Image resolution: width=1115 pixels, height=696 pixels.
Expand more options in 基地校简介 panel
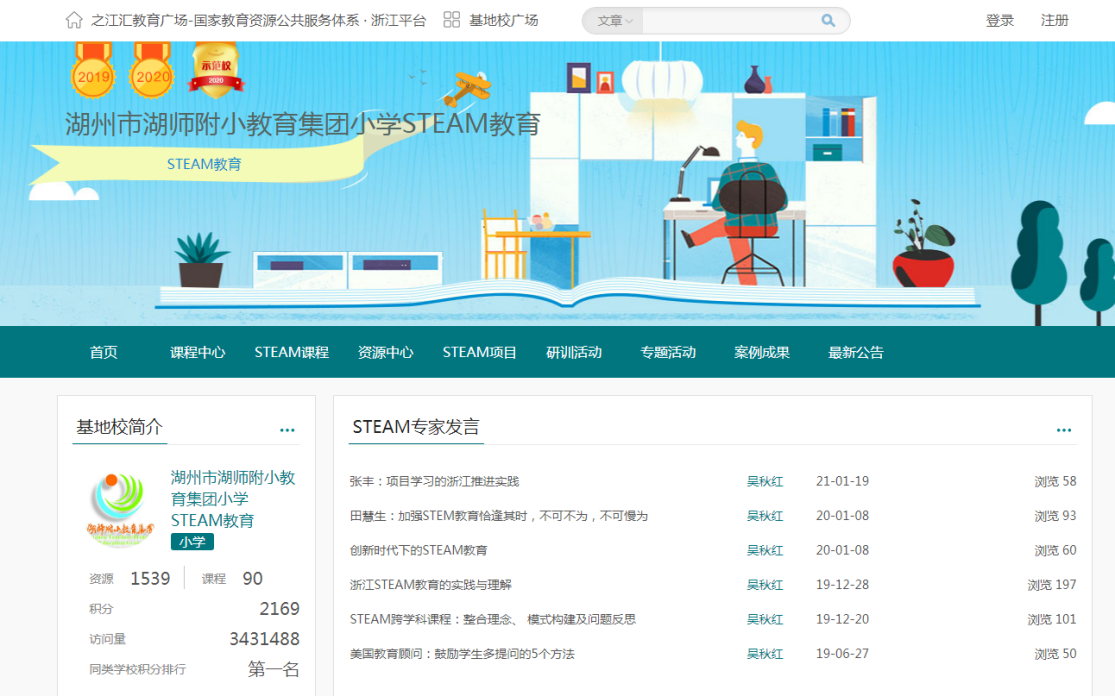(287, 430)
